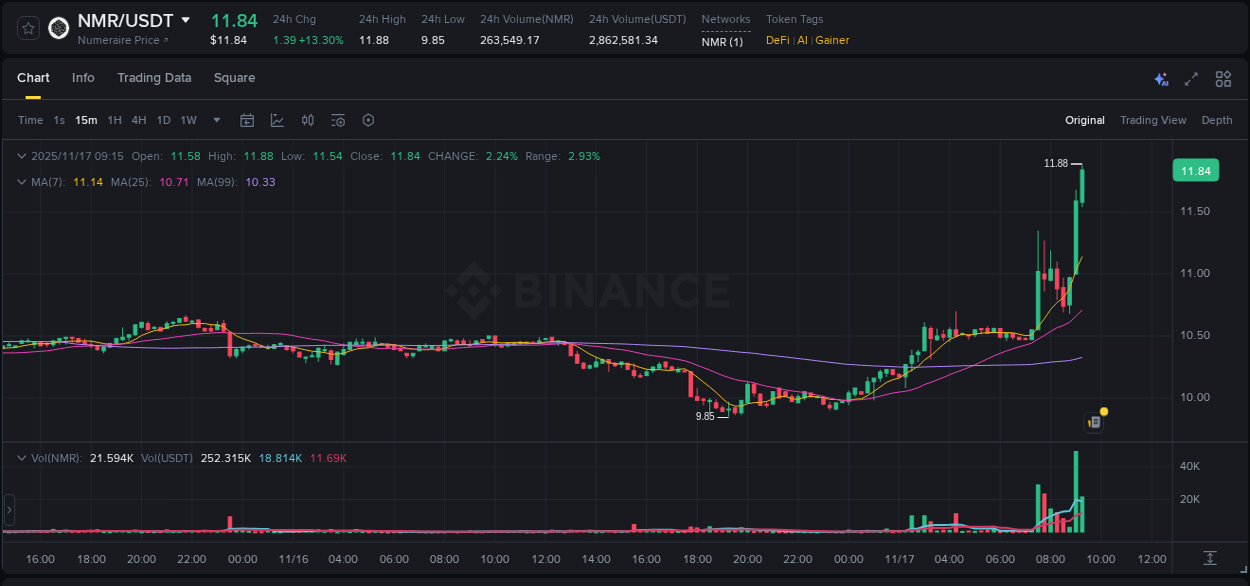
Task: Collapse the candle info row
Action: 22,156
